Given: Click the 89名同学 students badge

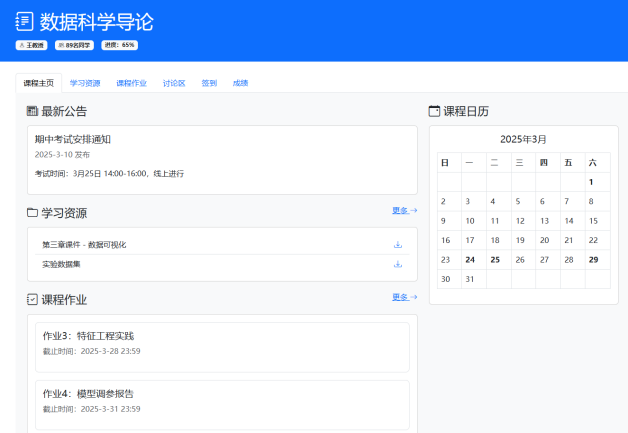Looking at the screenshot, I should coord(74,45).
